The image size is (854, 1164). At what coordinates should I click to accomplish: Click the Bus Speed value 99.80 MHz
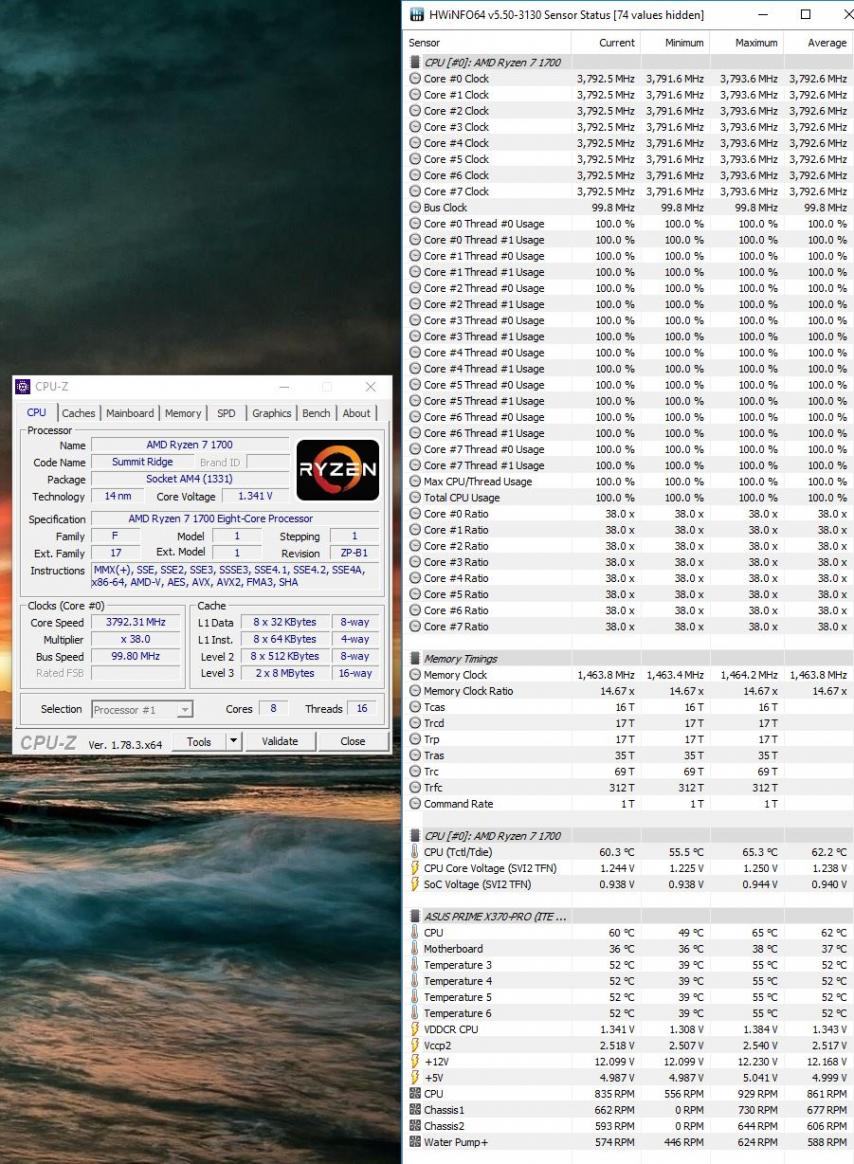tap(136, 656)
